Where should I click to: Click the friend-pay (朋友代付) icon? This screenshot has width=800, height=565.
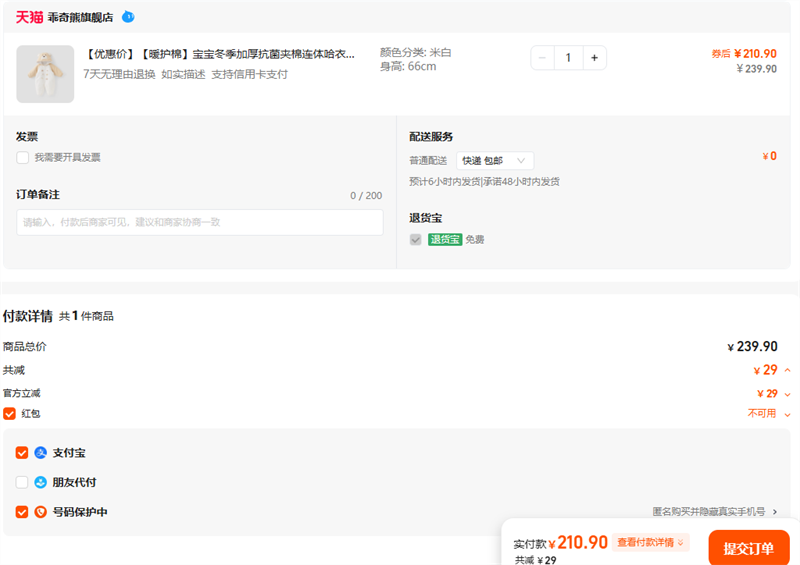pos(41,482)
